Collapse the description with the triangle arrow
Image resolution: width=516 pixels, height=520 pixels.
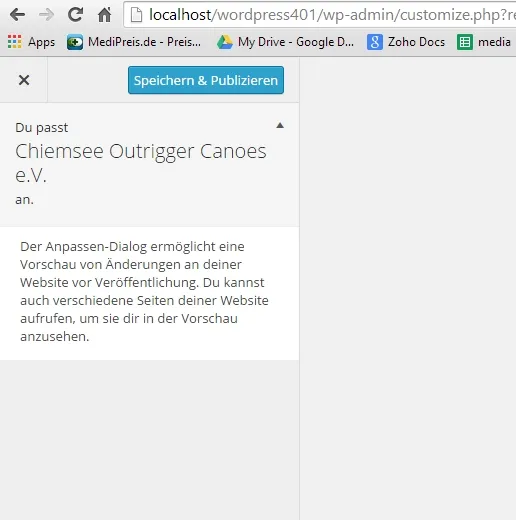[280, 125]
